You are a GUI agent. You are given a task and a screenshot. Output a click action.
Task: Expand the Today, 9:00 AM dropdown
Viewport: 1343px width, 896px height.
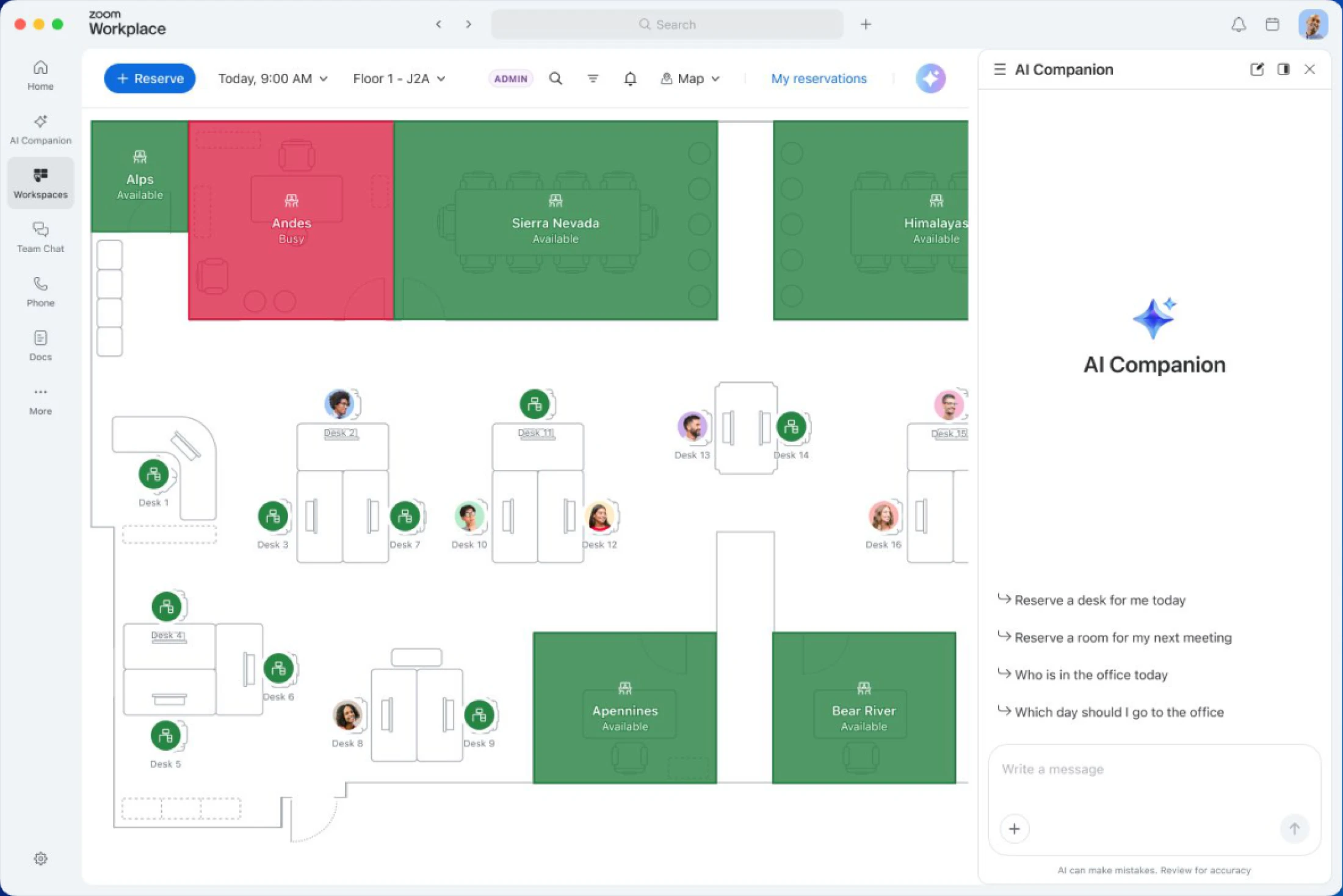tap(273, 78)
